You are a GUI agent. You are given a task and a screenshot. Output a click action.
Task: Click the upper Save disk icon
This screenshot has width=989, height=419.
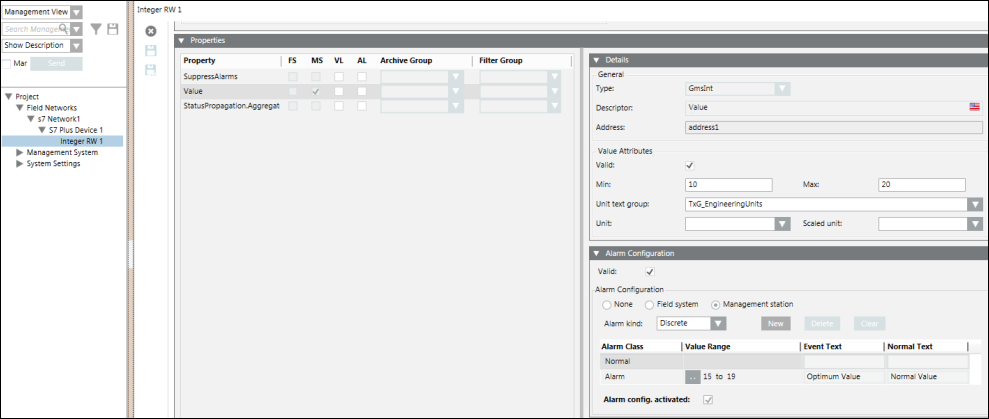pos(151,50)
